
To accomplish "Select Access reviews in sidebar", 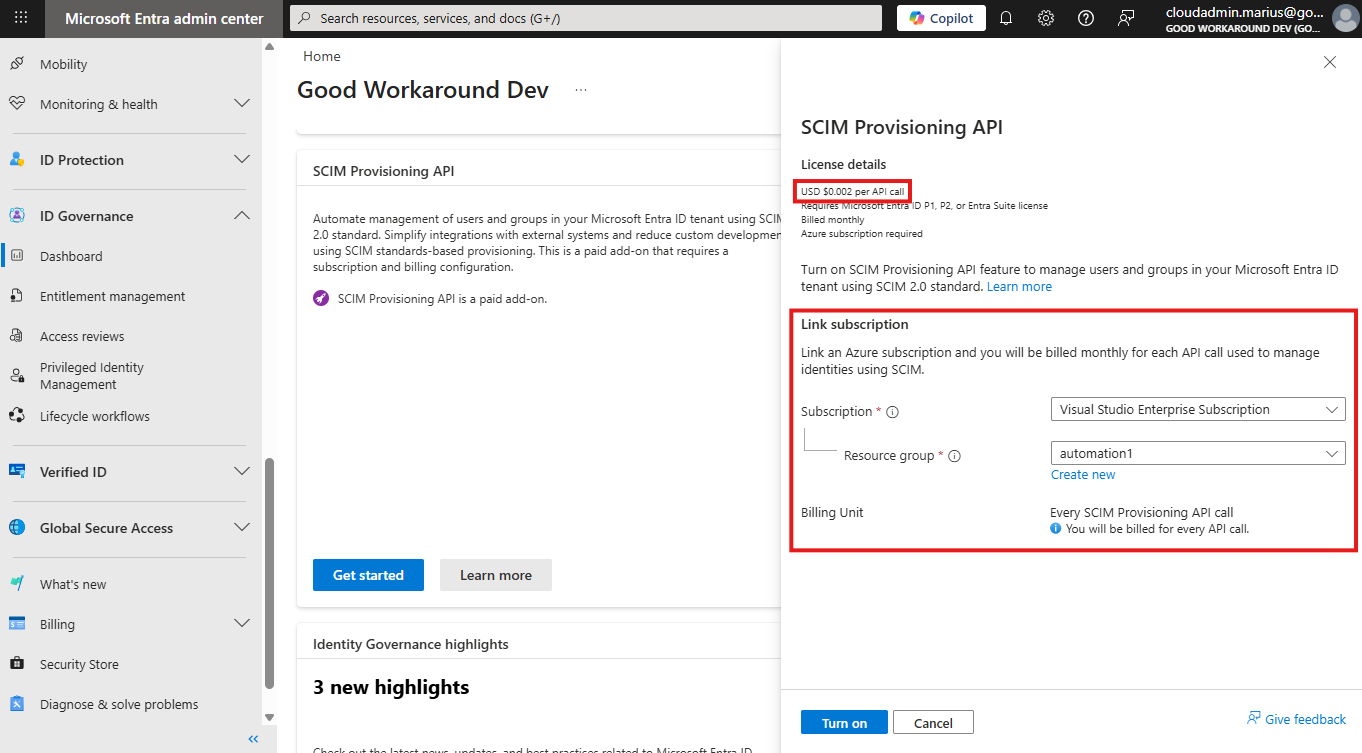I will (82, 336).
